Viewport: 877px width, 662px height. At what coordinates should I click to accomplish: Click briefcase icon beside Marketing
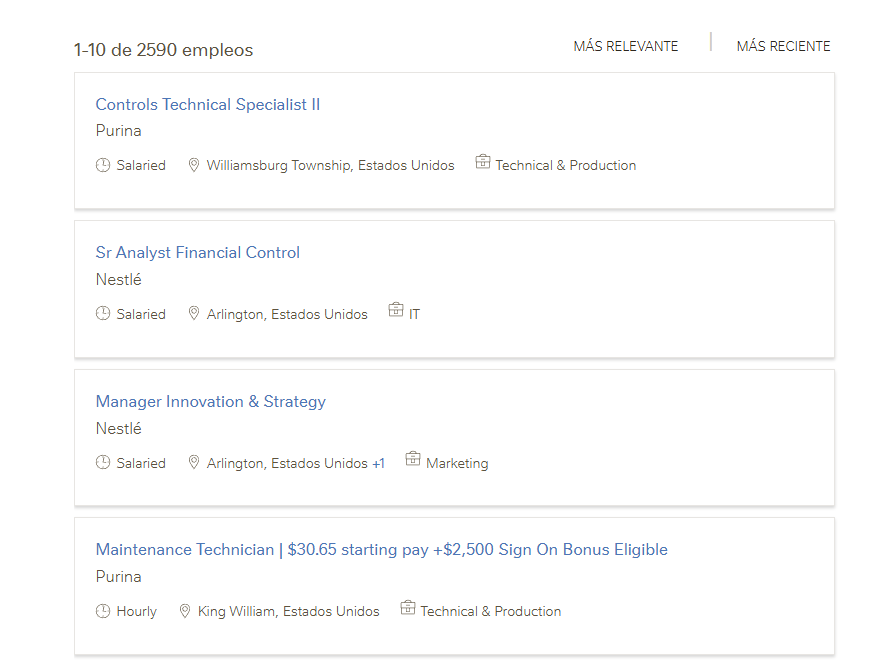point(413,458)
